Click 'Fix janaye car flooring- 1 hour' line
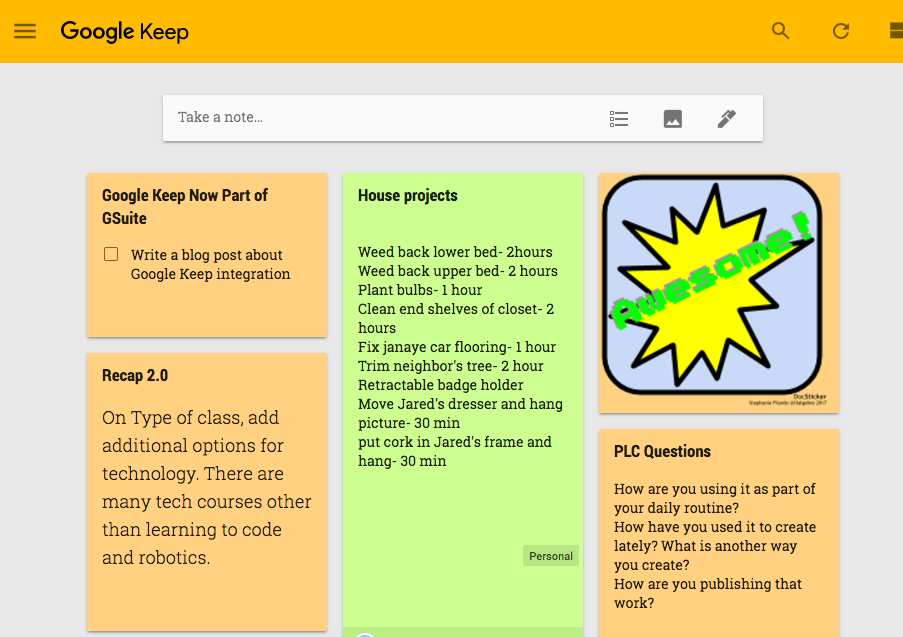903x637 pixels. pyautogui.click(x=457, y=347)
